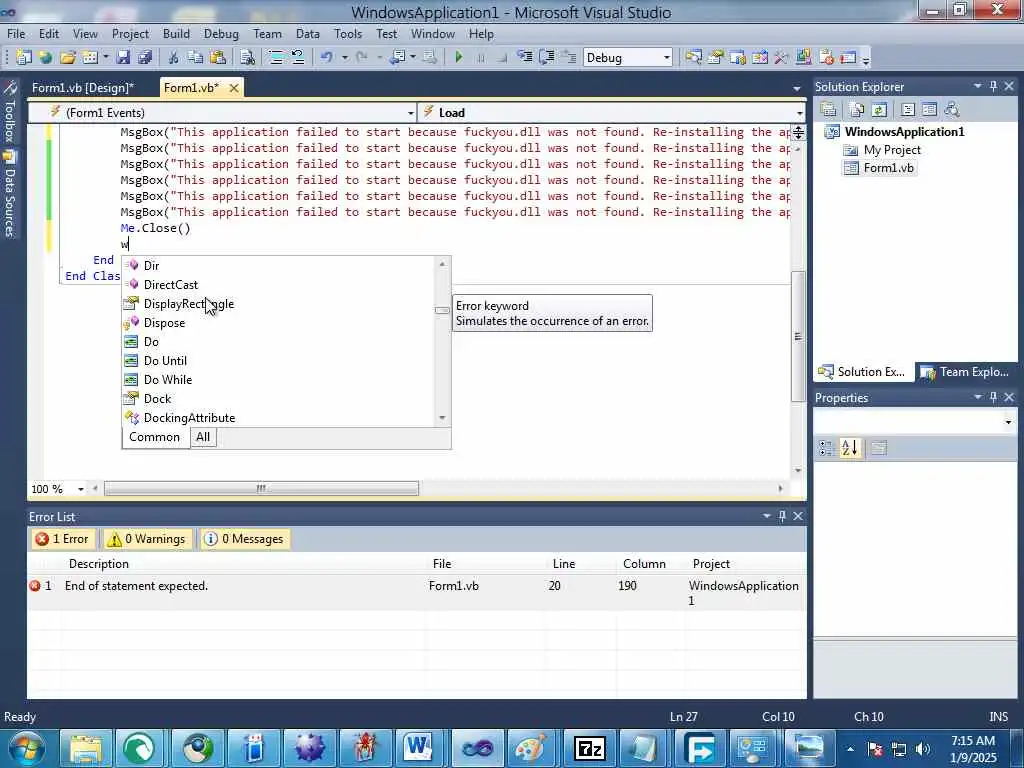Comment out the selected lines icon

[x=276, y=57]
